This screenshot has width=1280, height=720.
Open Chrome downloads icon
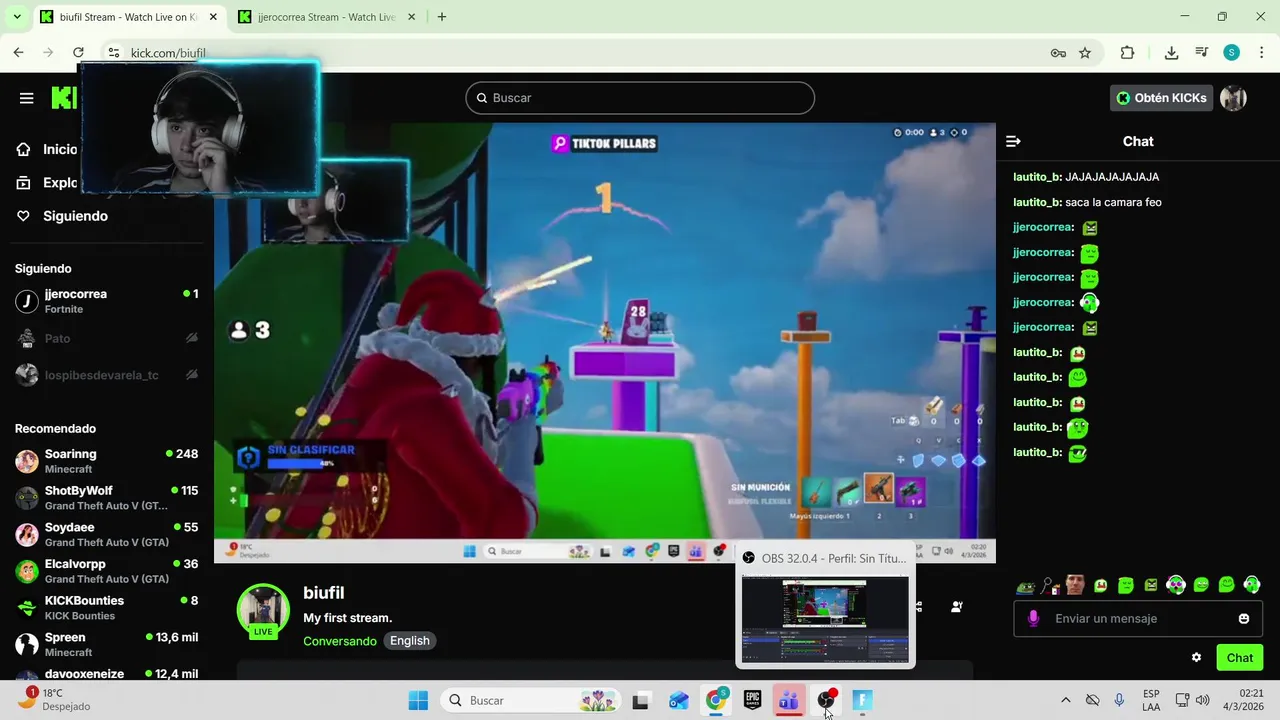pyautogui.click(x=1171, y=53)
